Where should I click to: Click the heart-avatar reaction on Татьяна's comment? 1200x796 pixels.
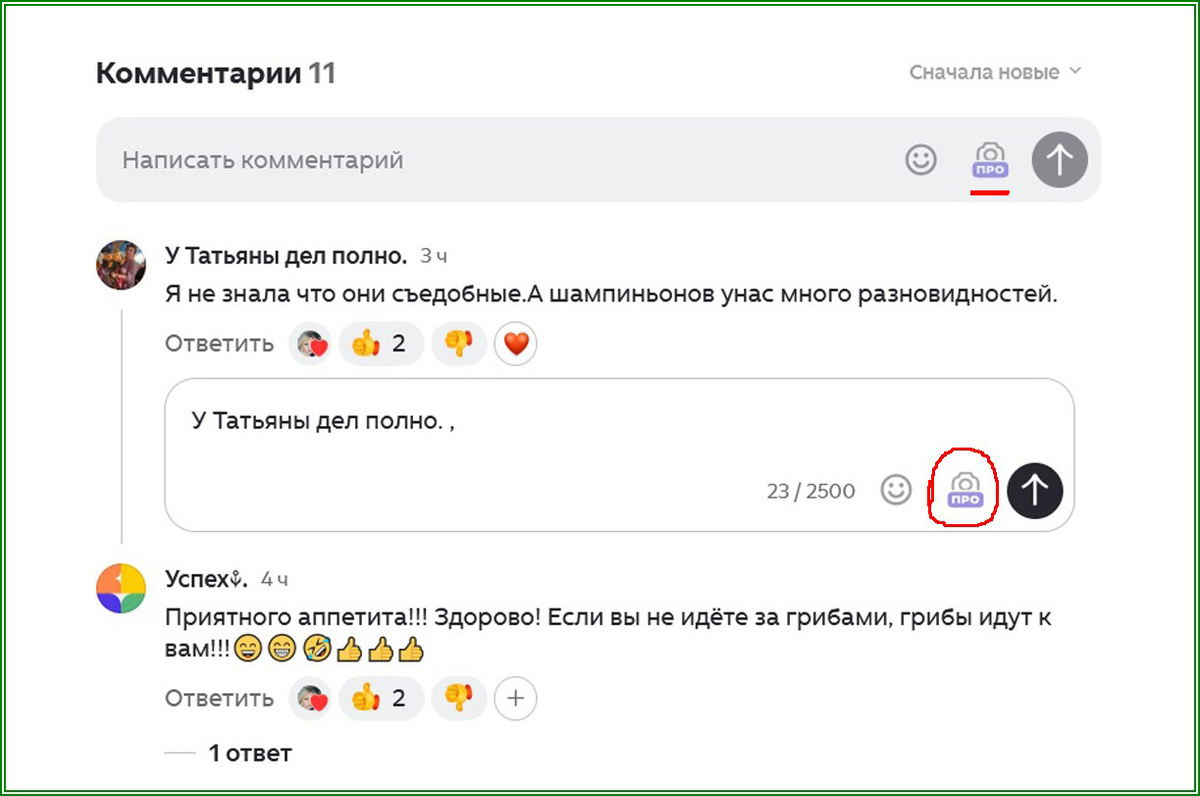(310, 343)
